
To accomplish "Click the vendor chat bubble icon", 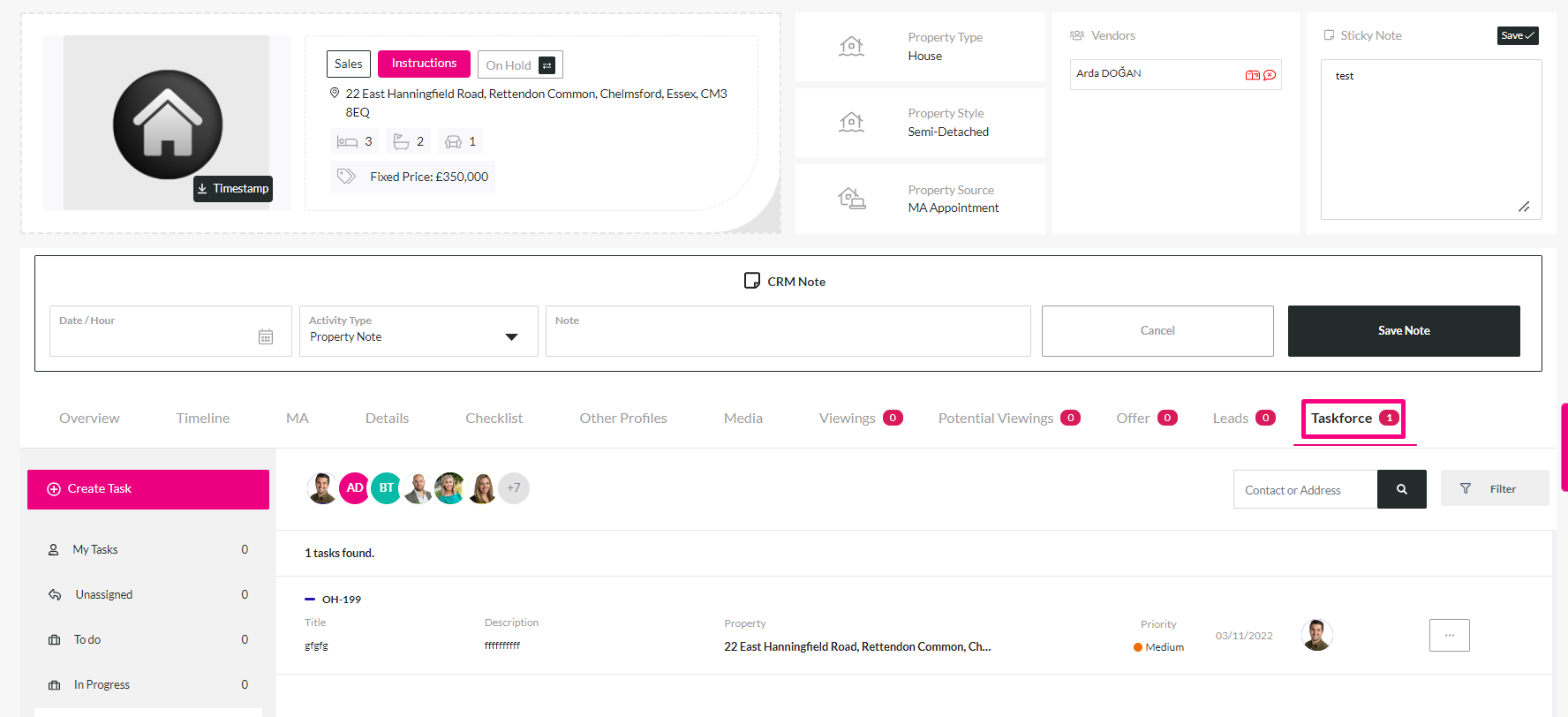I will click(1270, 75).
